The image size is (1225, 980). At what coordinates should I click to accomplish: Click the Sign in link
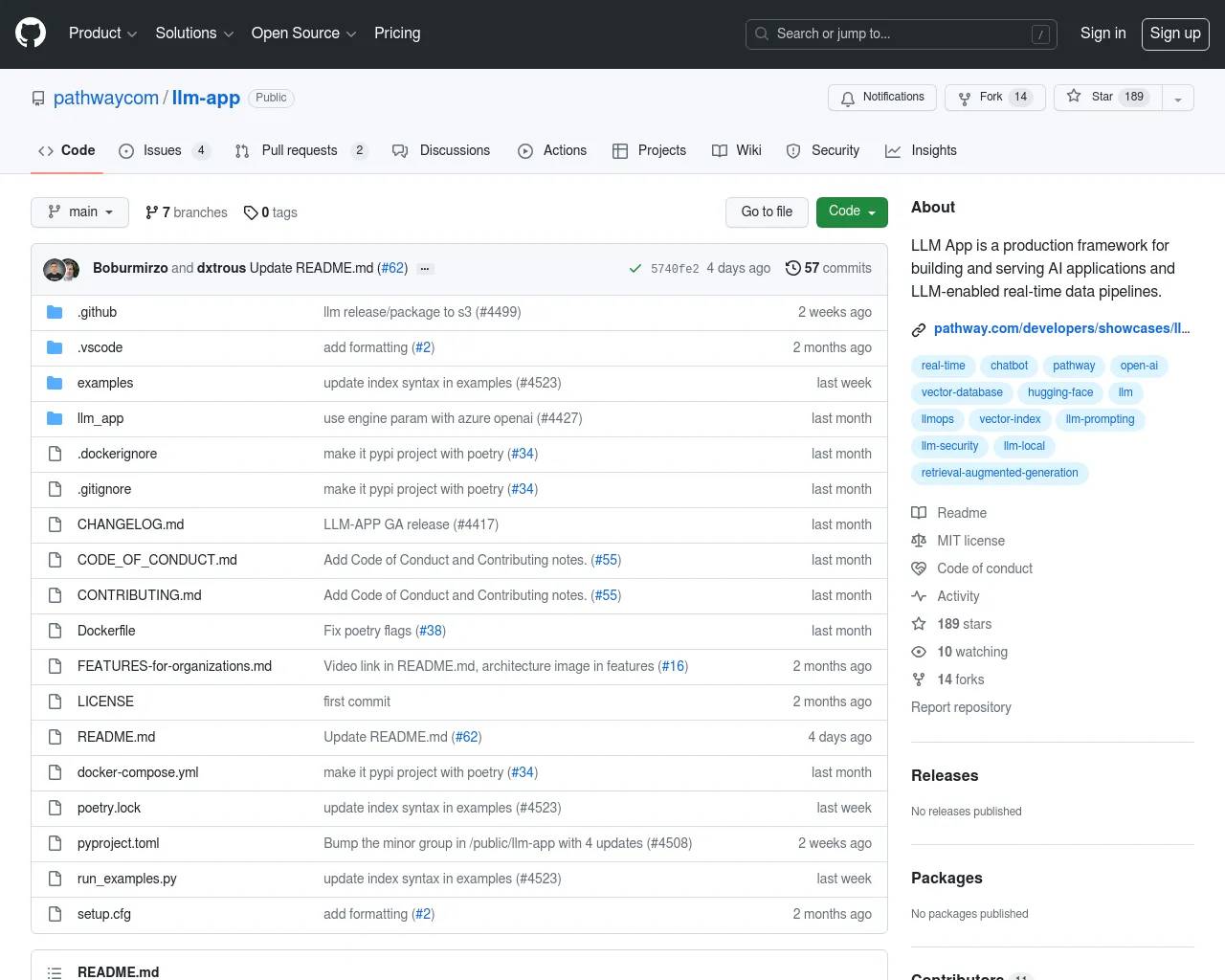(x=1102, y=33)
